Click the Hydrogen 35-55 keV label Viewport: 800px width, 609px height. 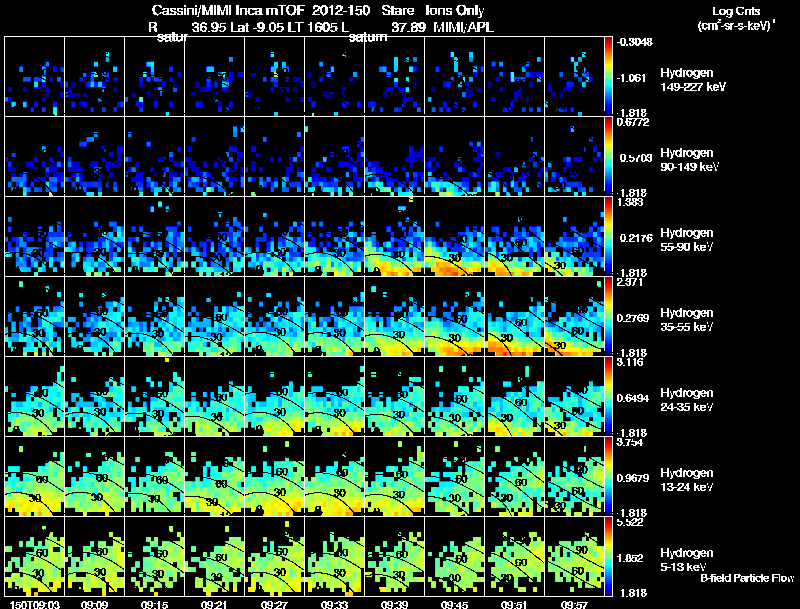tap(687, 320)
